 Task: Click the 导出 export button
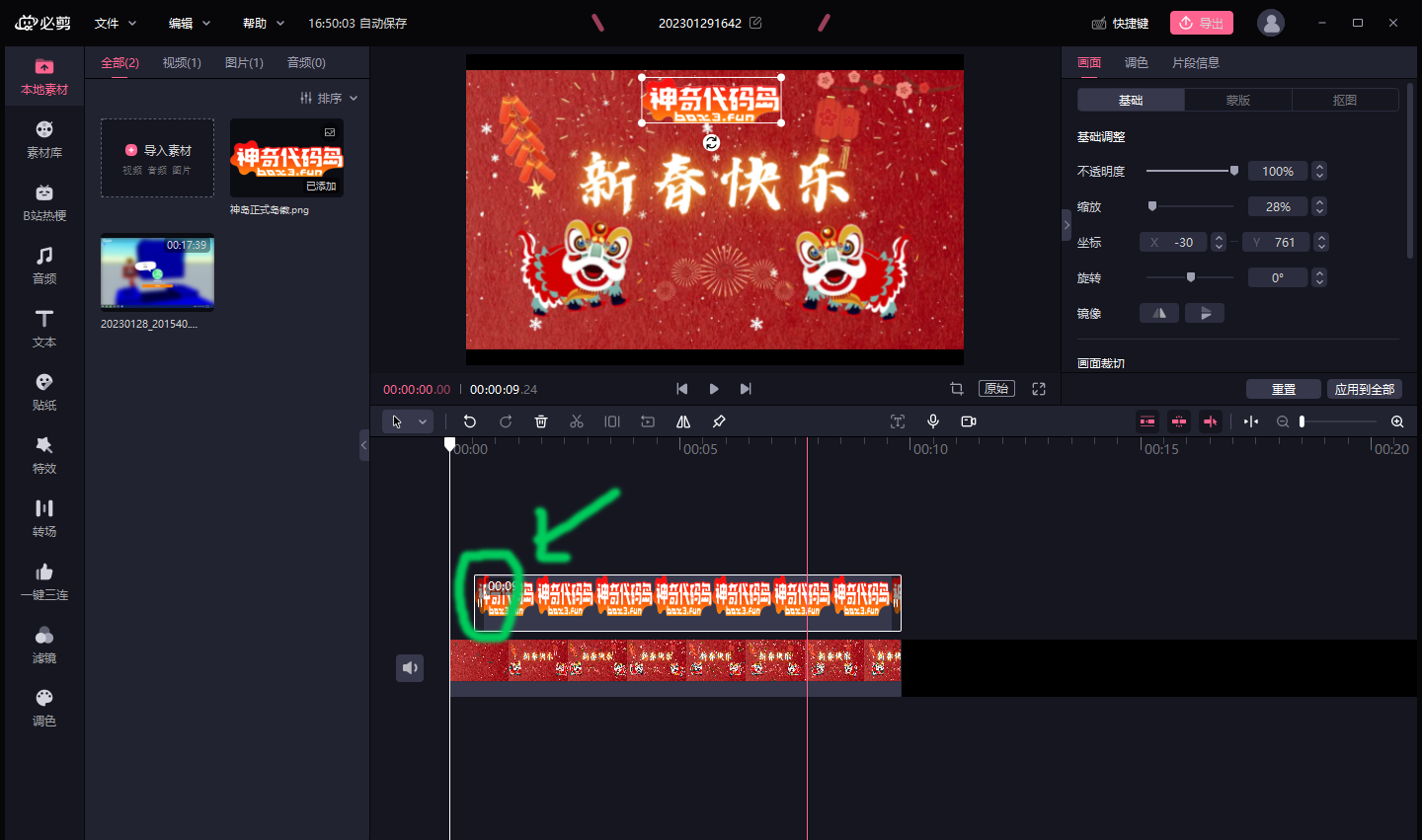pyautogui.click(x=1202, y=23)
